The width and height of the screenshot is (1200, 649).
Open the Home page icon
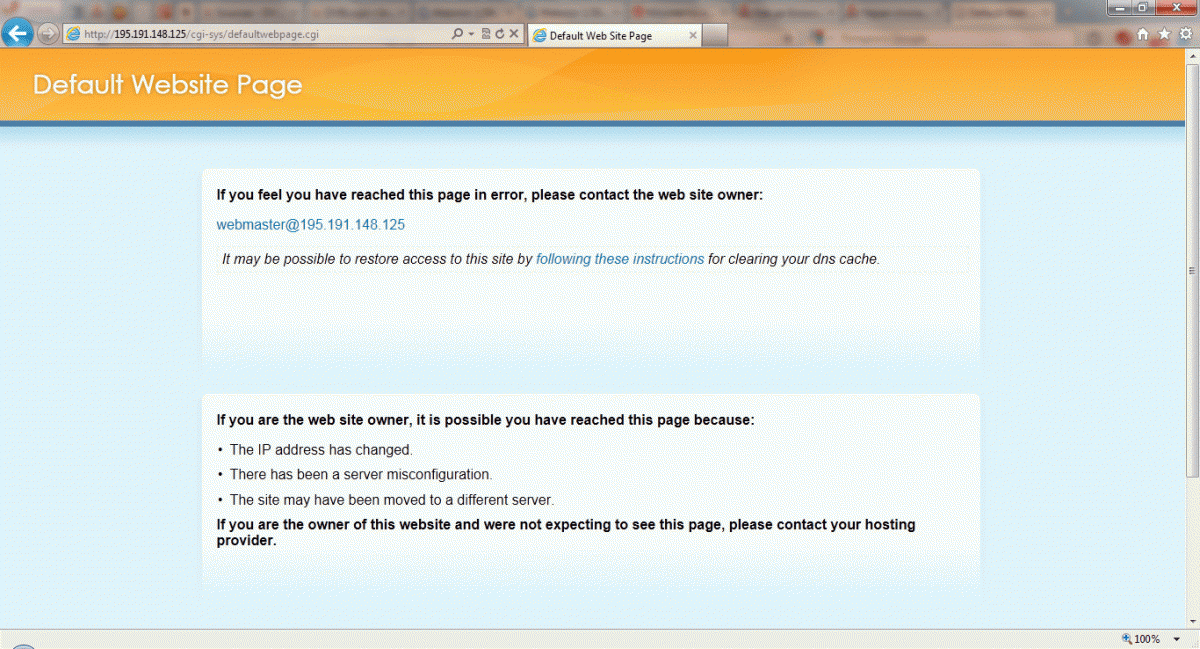1143,34
